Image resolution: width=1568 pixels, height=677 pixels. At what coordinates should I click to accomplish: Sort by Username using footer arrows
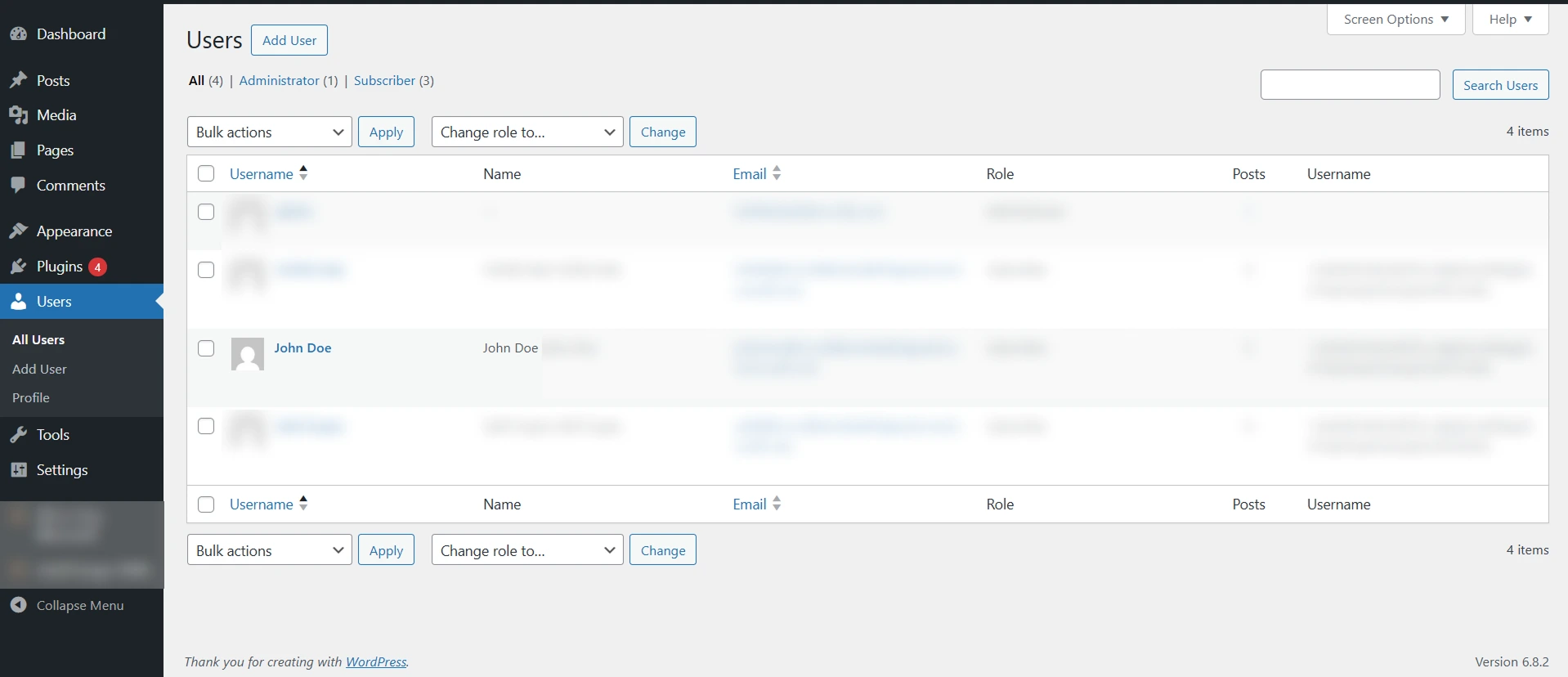click(x=303, y=504)
